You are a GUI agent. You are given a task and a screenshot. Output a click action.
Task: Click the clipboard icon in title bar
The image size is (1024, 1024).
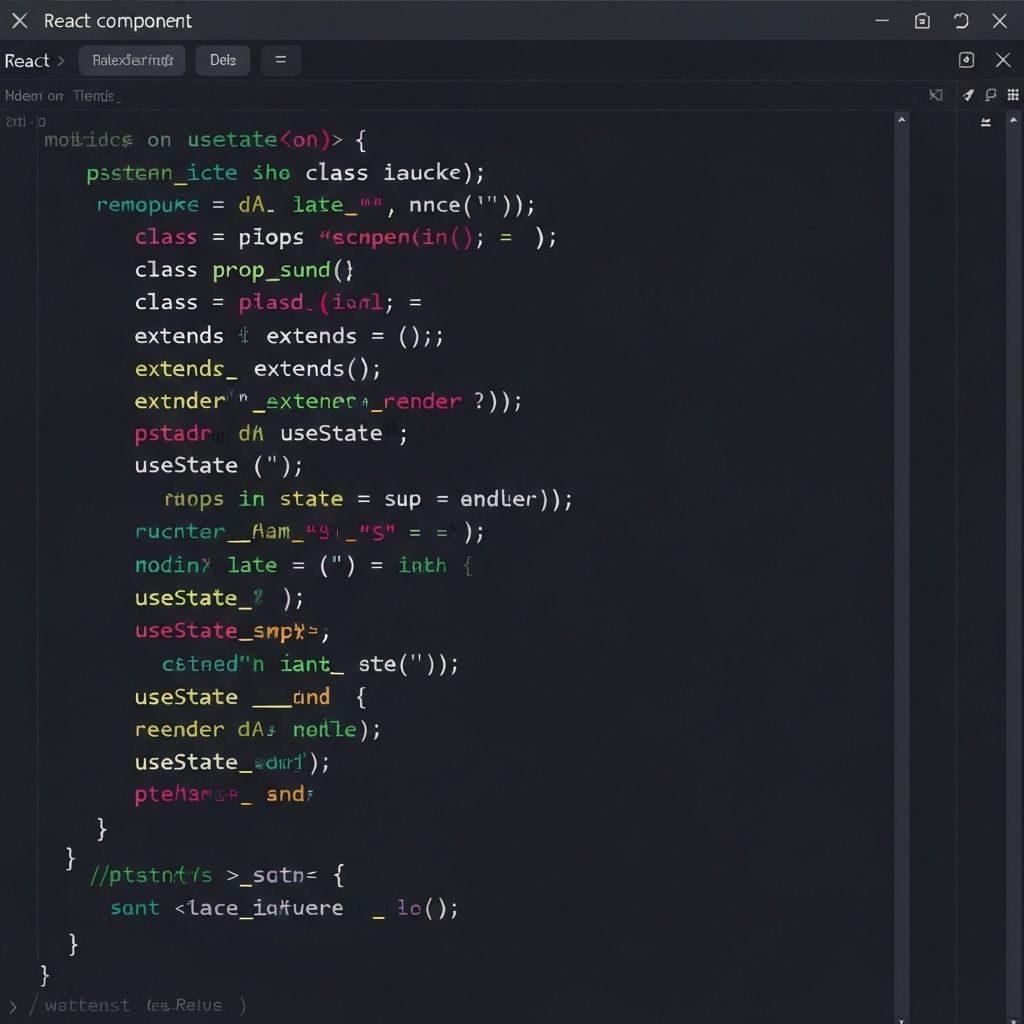click(922, 21)
